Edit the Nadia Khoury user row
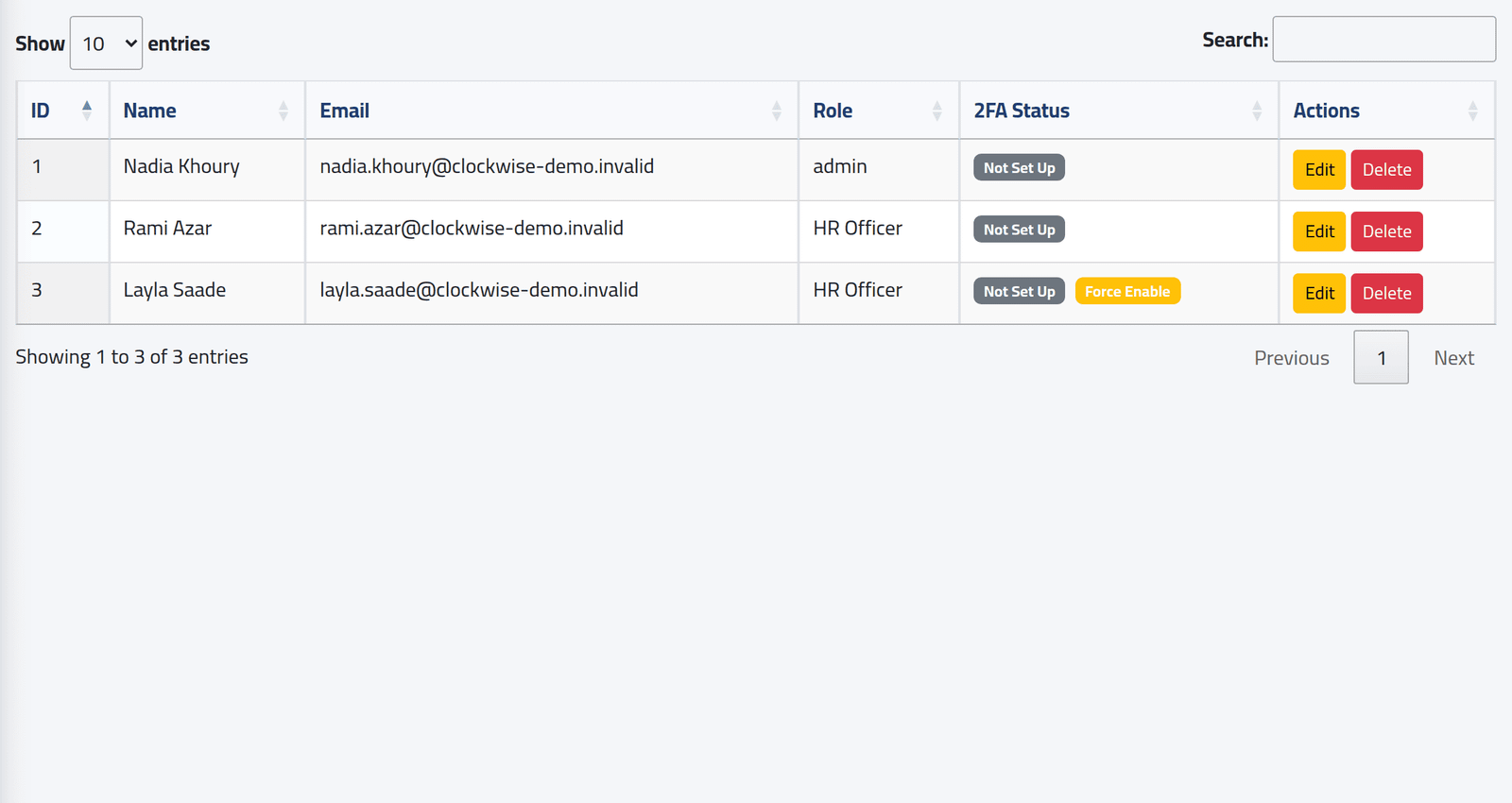The image size is (1512, 803). [x=1319, y=170]
